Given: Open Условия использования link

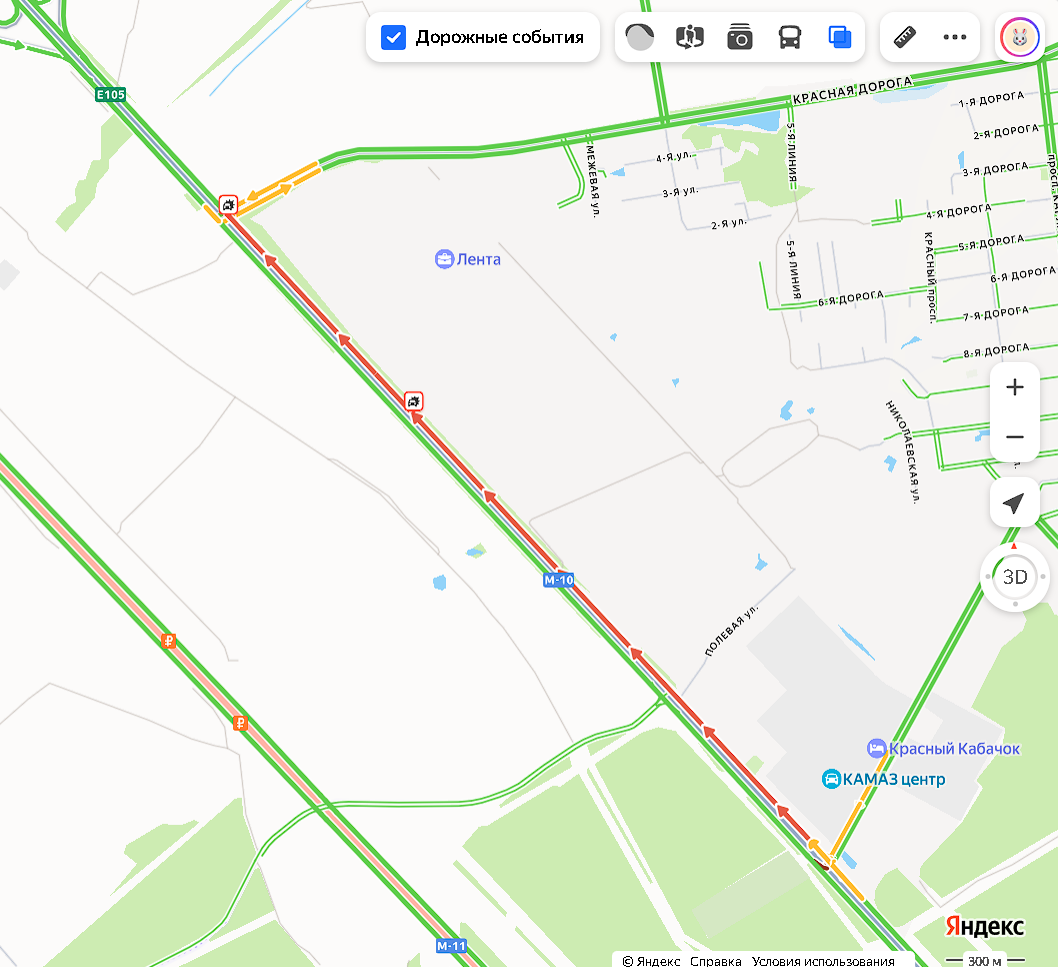Looking at the screenshot, I should click(823, 960).
